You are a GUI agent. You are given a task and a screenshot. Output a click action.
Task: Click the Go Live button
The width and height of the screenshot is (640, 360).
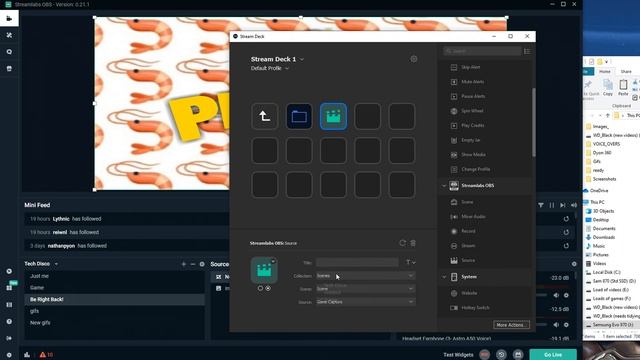pyautogui.click(x=553, y=355)
